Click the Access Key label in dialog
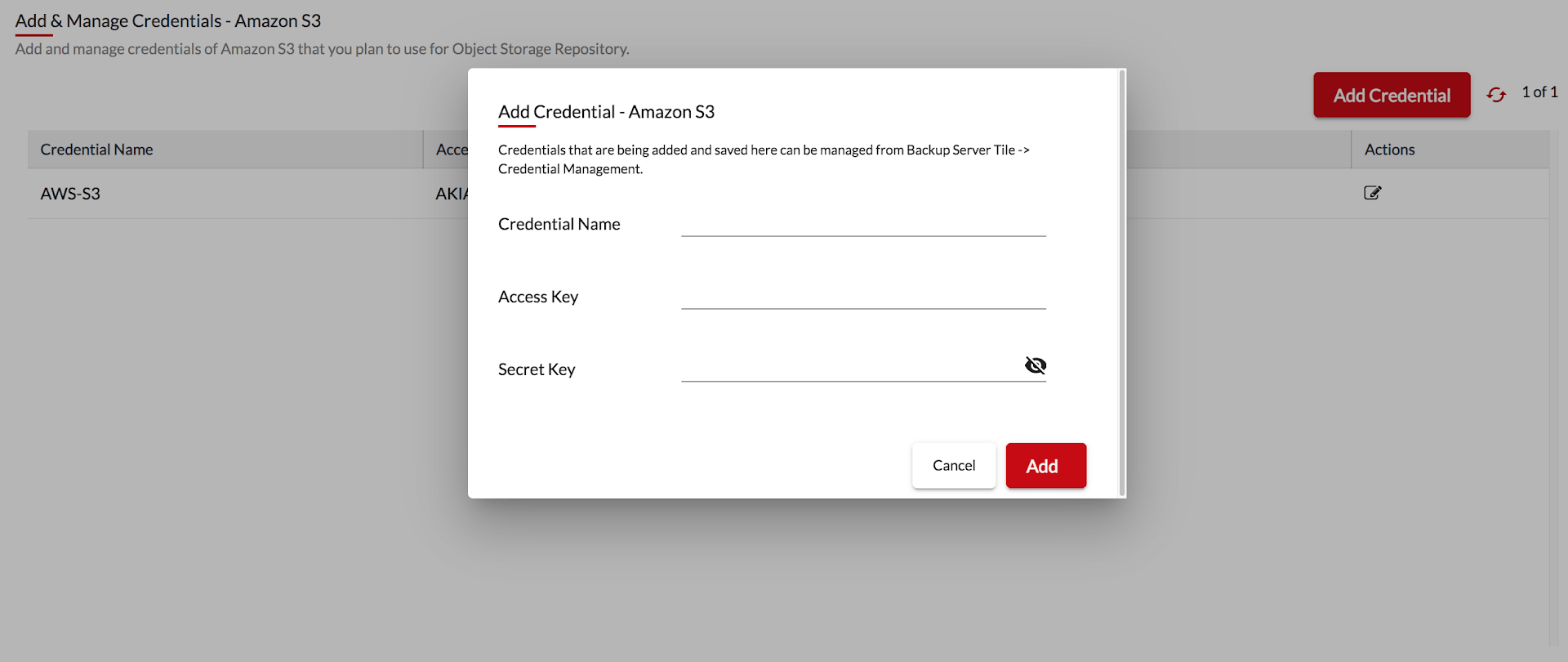1568x662 pixels. (x=538, y=297)
